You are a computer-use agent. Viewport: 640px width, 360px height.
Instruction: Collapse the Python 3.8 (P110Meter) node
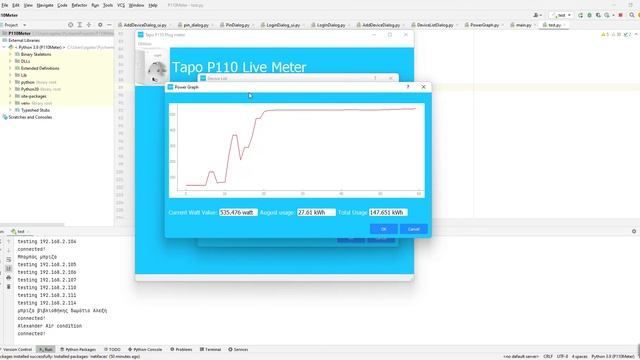pos(4,47)
